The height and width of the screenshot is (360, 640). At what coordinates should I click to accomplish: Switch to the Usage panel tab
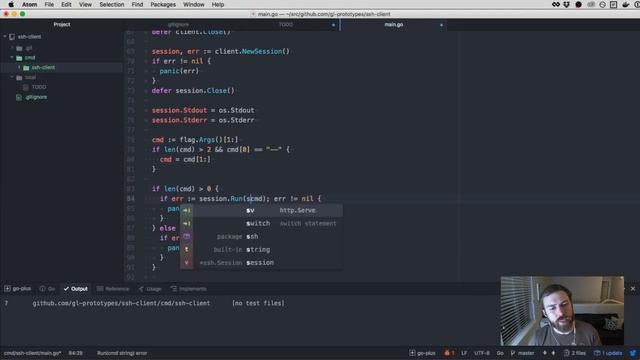tap(150, 289)
